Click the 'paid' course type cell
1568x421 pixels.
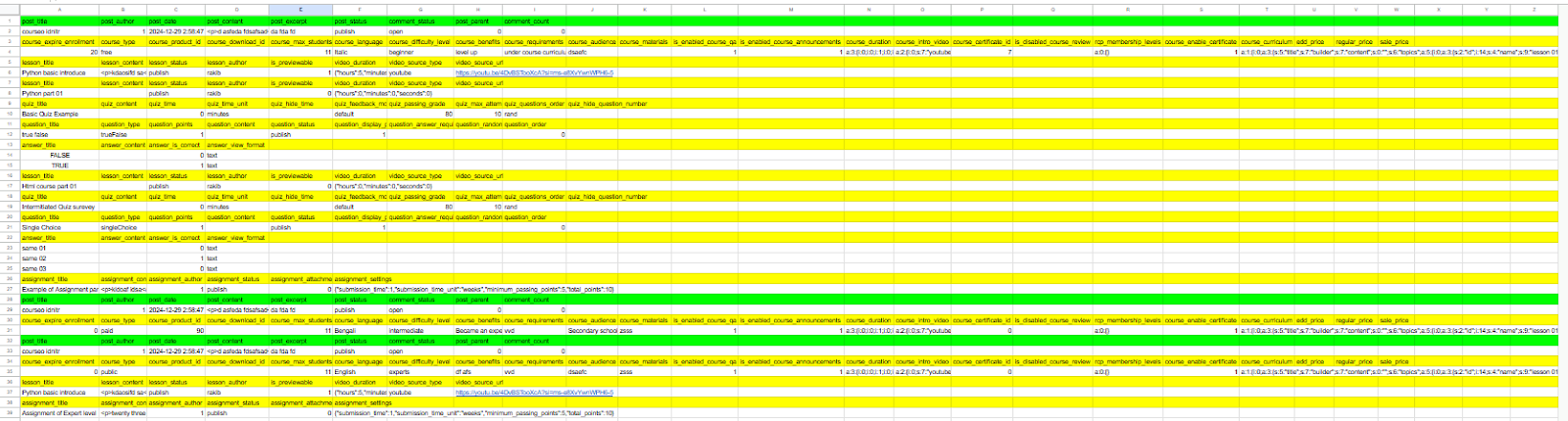(x=122, y=331)
